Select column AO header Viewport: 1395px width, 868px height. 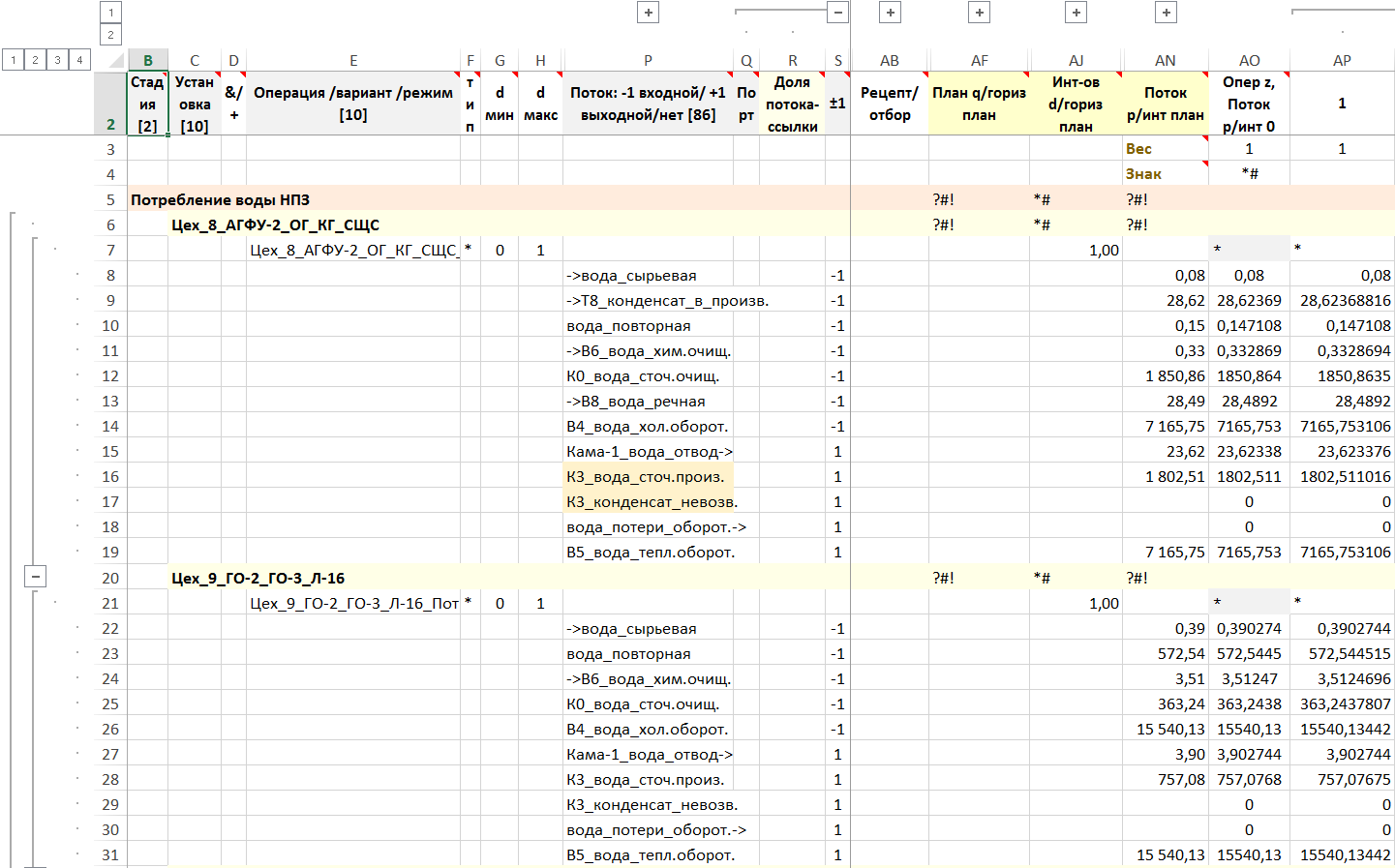(1249, 60)
